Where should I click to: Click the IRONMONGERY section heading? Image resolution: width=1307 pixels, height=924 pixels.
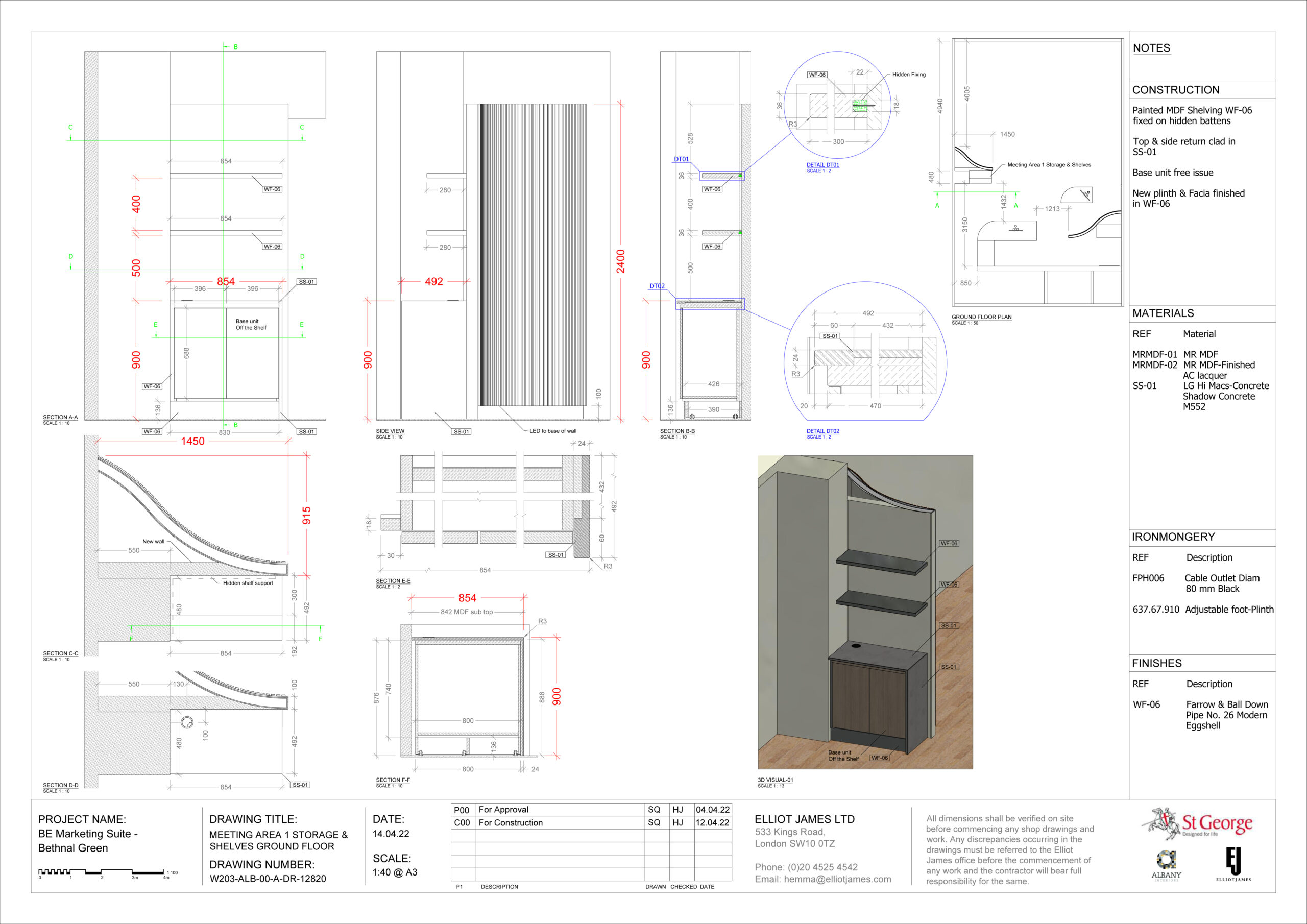1173,537
